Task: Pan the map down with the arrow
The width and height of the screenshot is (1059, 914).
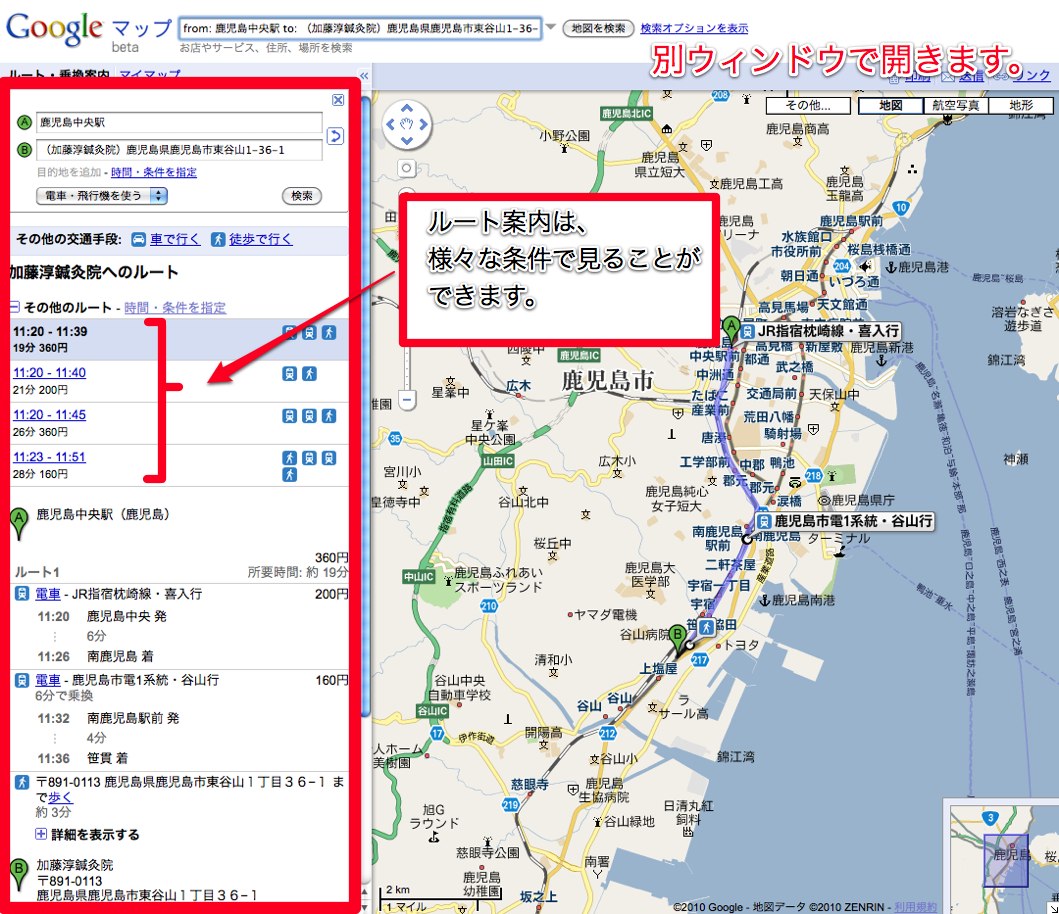Action: click(x=407, y=141)
